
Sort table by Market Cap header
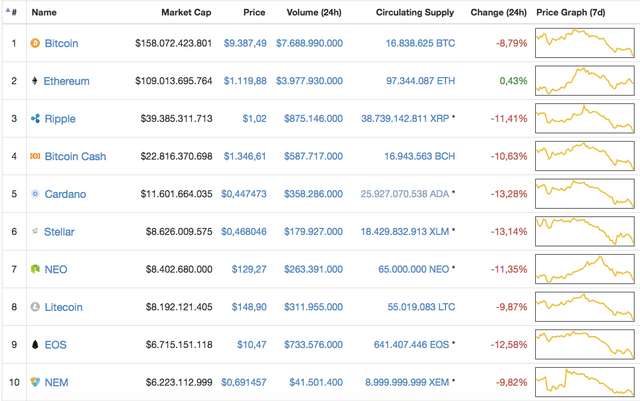coord(186,12)
